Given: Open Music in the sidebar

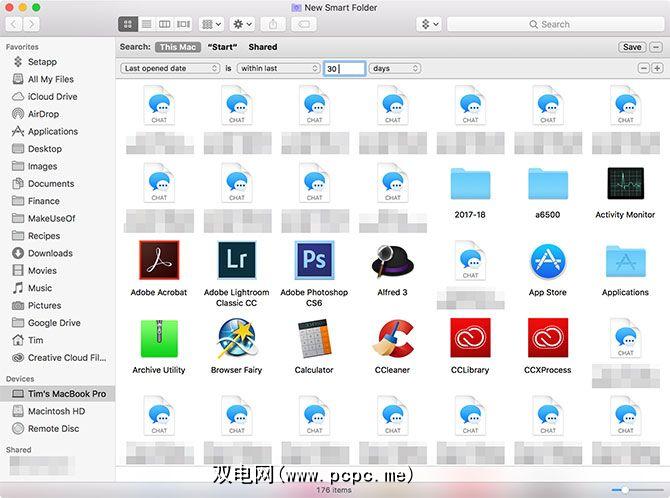Looking at the screenshot, I should pyautogui.click(x=32, y=288).
